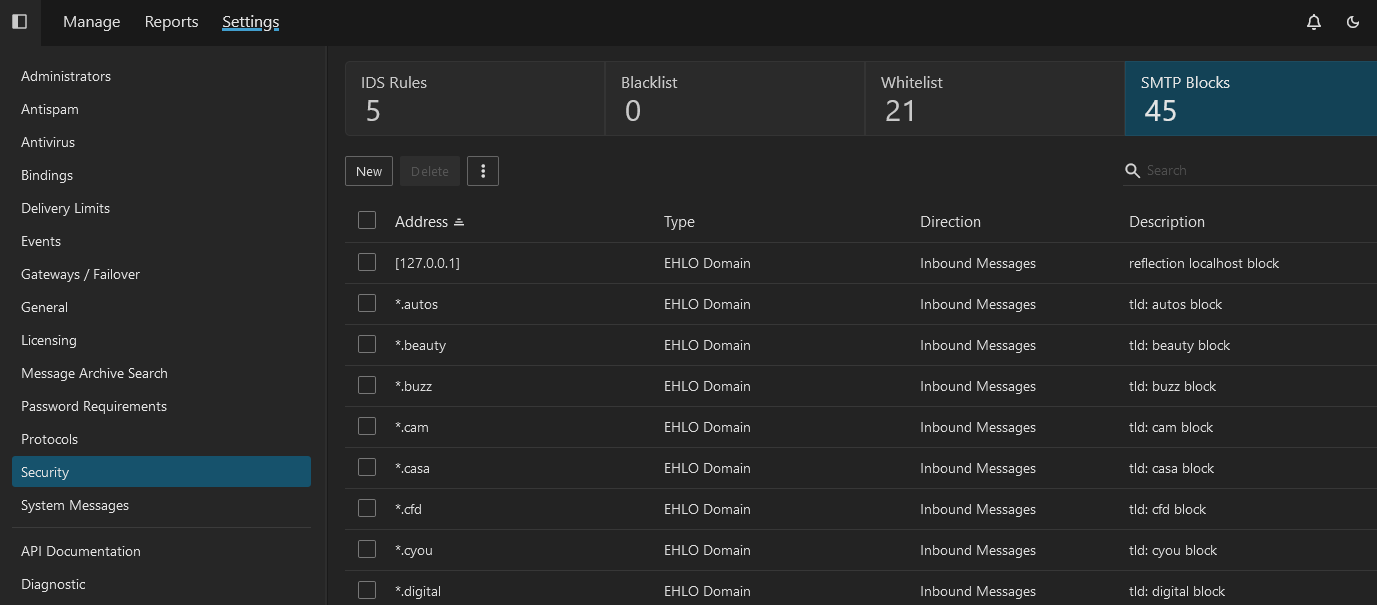Toggle the sidebar collapse icon
Screen dimensions: 1377x605
coord(19,21)
